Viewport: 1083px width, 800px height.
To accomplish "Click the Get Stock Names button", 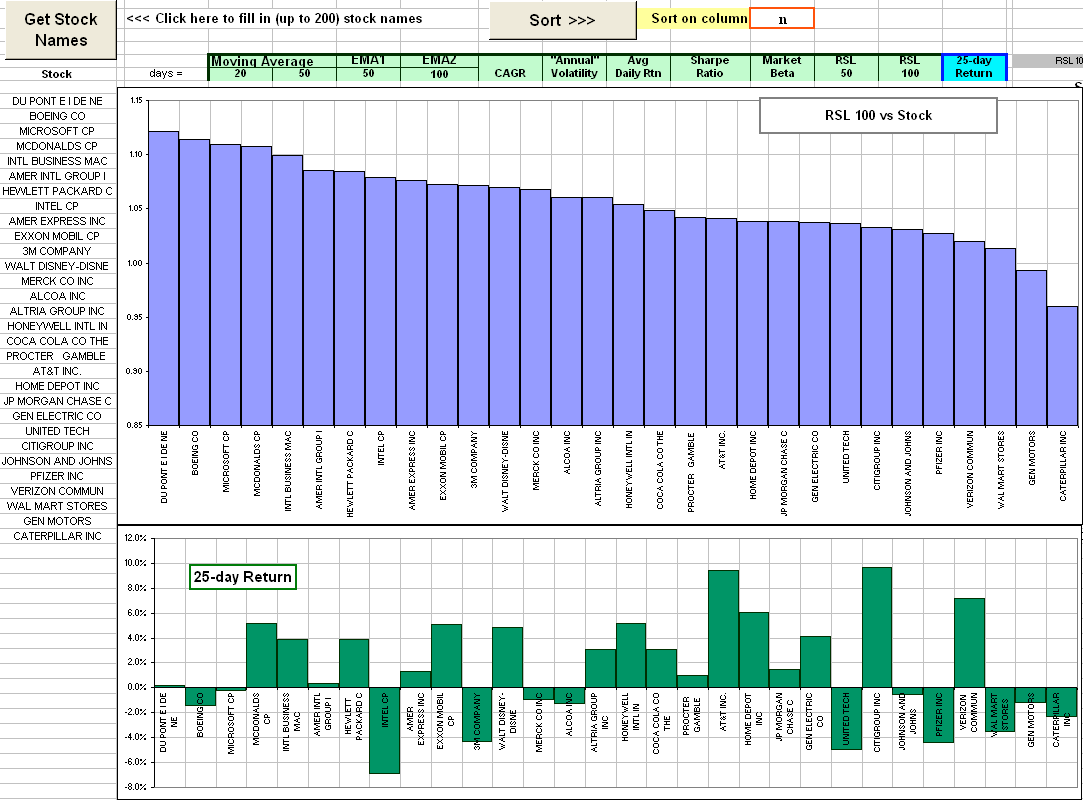I will 61,30.
